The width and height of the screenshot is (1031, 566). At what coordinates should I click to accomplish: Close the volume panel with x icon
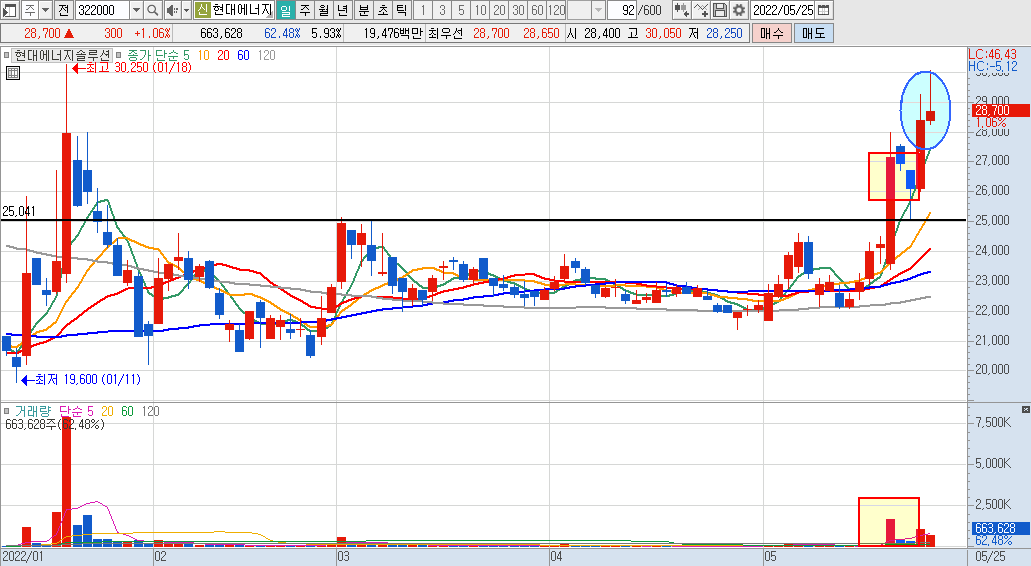point(1026,410)
